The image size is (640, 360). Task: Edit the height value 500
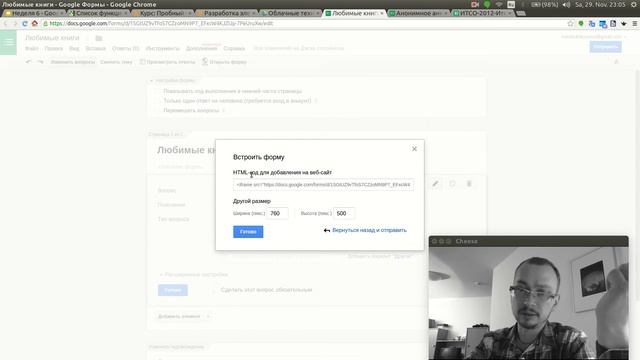click(x=344, y=213)
